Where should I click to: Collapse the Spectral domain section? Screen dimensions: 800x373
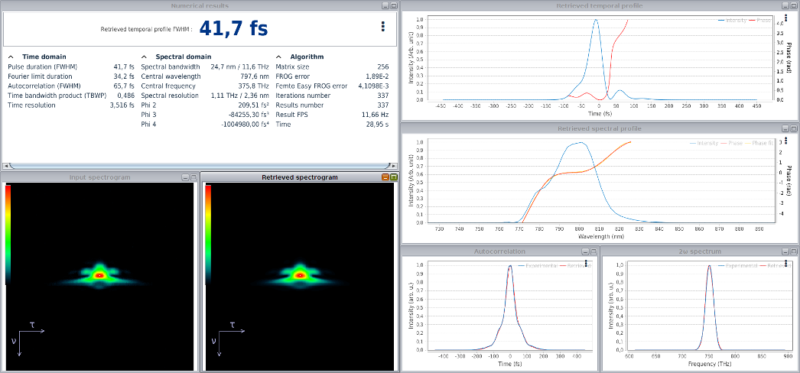point(144,57)
